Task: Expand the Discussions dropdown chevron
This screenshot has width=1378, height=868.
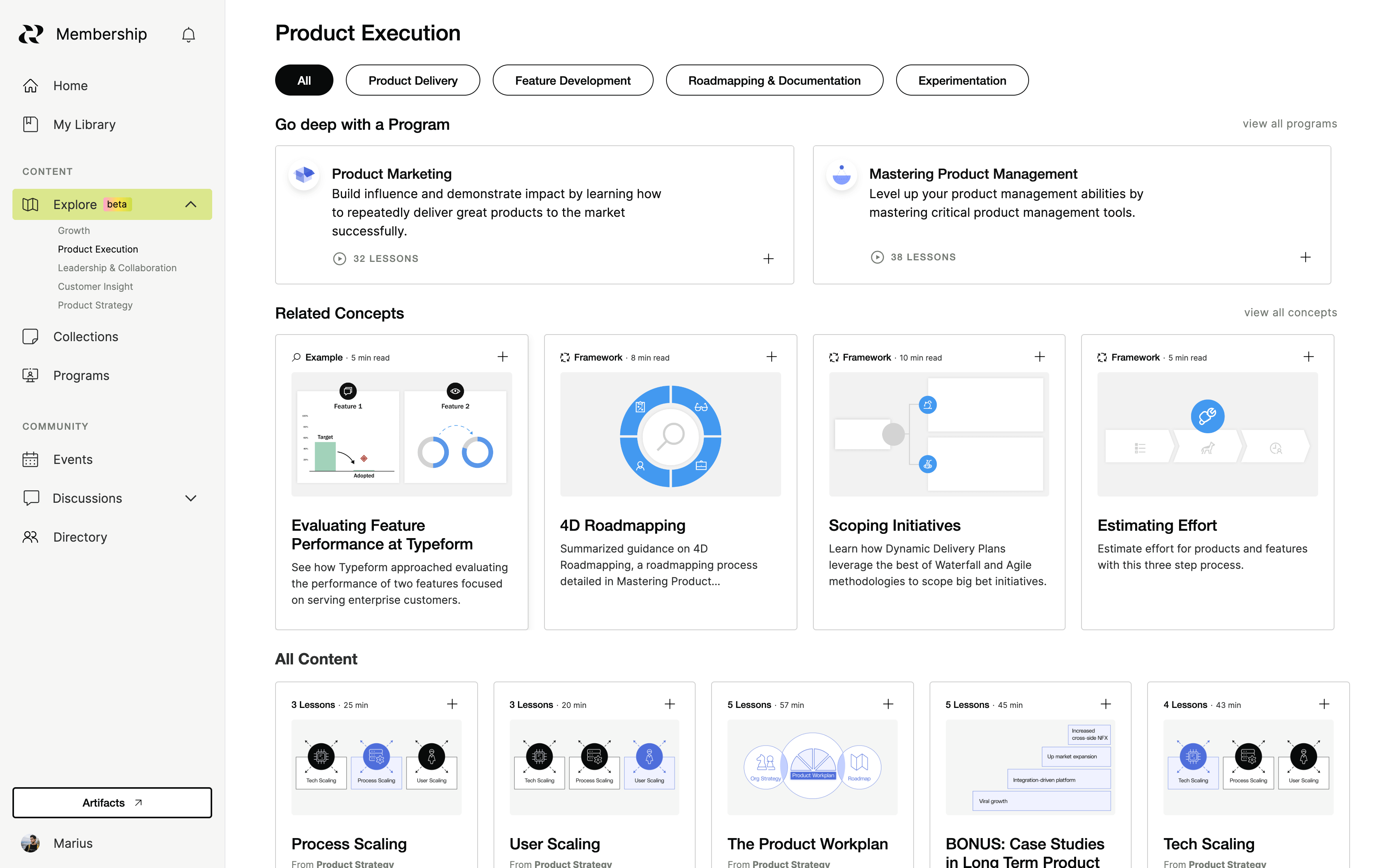Action: click(x=190, y=498)
